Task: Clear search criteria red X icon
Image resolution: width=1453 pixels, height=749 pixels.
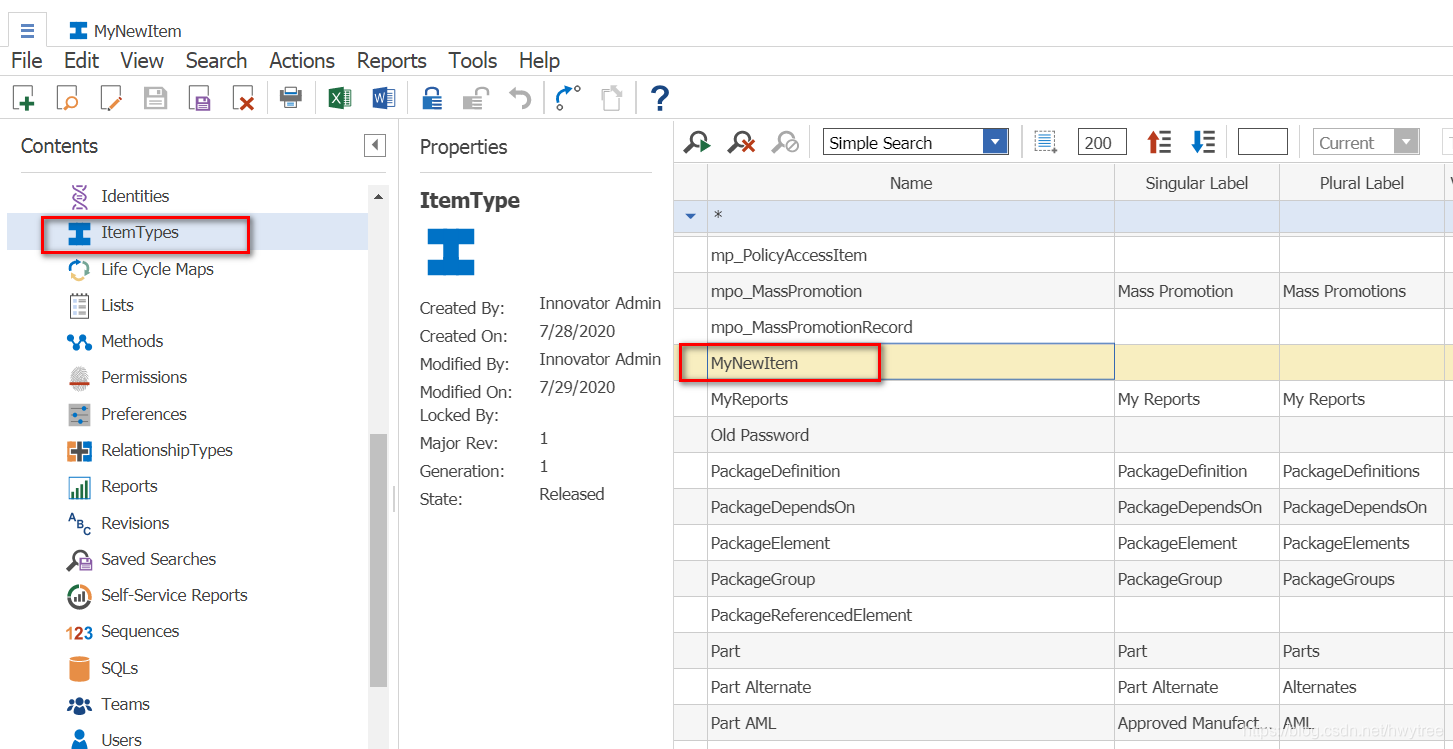Action: click(741, 143)
